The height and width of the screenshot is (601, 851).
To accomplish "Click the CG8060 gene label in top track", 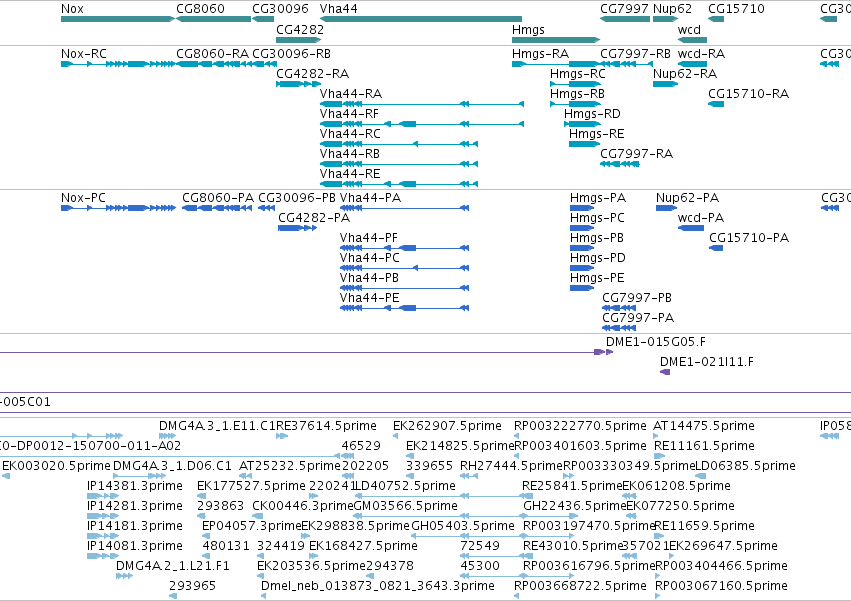I will [x=200, y=9].
